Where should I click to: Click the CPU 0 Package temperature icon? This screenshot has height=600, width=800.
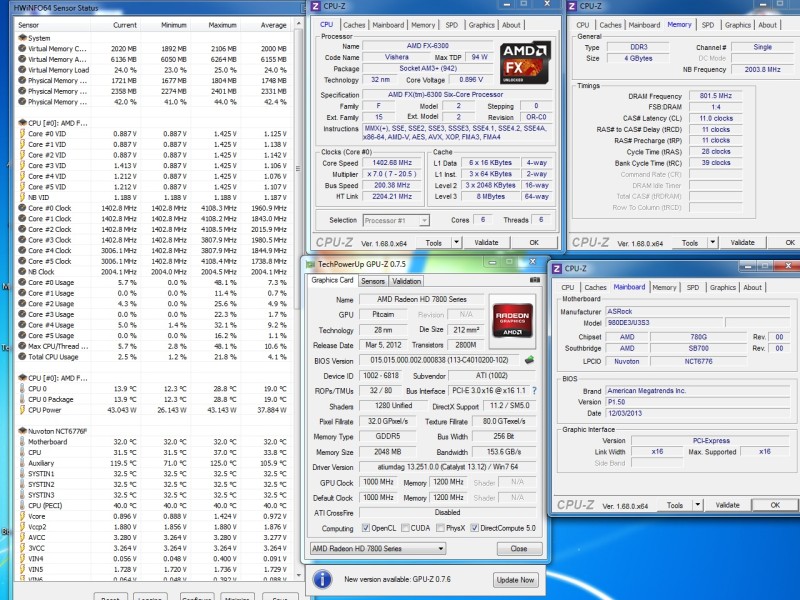tap(22, 399)
